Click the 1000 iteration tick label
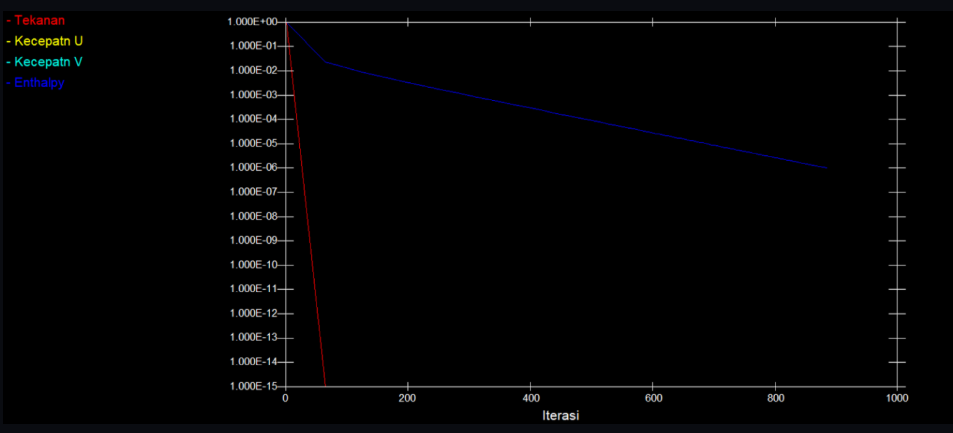953x433 pixels. click(897, 398)
